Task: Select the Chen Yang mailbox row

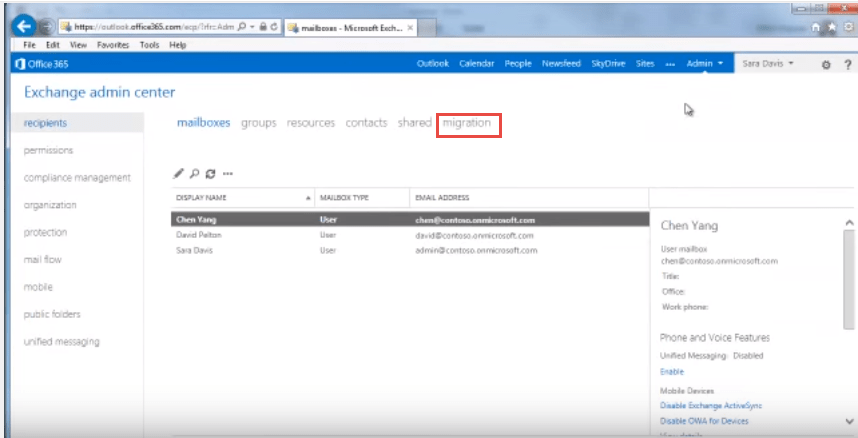Action: (x=410, y=220)
